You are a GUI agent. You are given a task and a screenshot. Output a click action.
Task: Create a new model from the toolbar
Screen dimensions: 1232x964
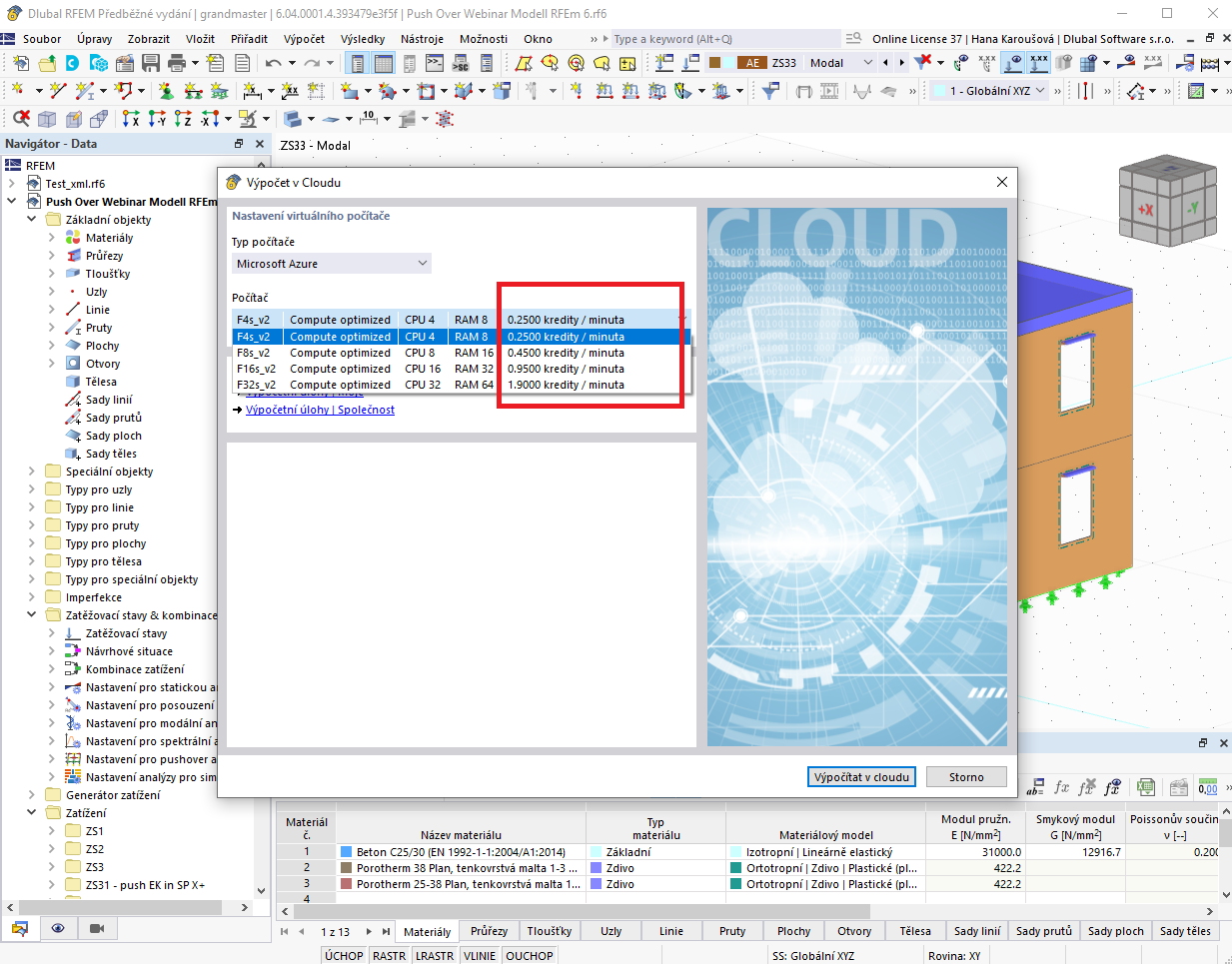21,63
